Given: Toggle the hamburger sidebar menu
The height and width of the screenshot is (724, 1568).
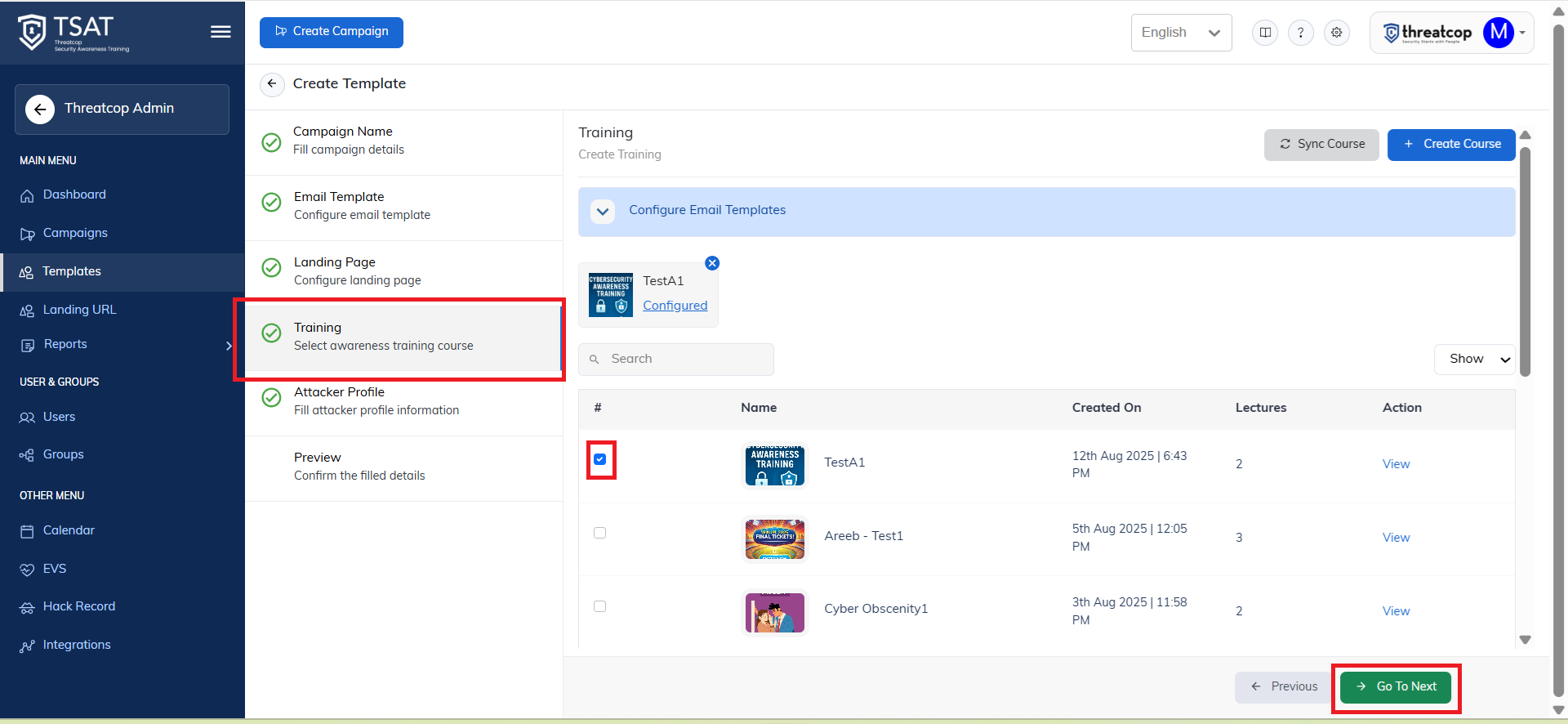Looking at the screenshot, I should [x=220, y=32].
